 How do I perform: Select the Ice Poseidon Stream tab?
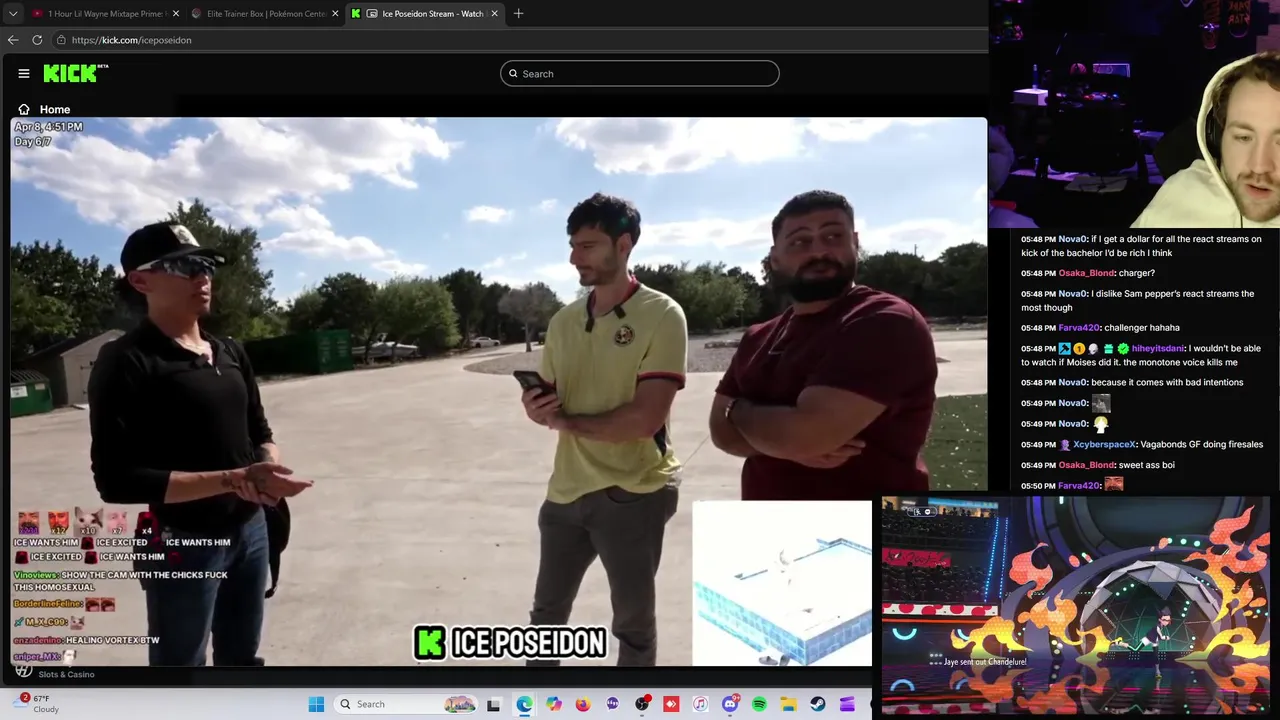click(423, 13)
